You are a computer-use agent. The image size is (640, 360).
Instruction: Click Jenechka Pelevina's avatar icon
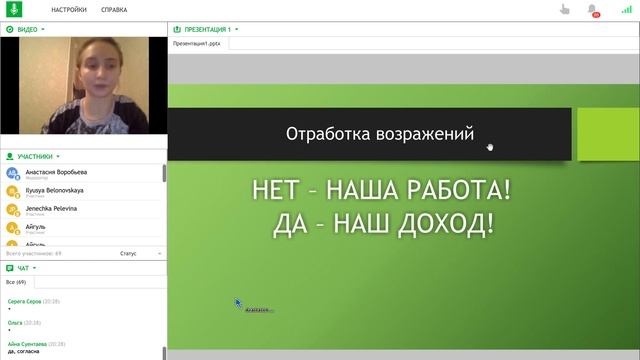pos(12,209)
